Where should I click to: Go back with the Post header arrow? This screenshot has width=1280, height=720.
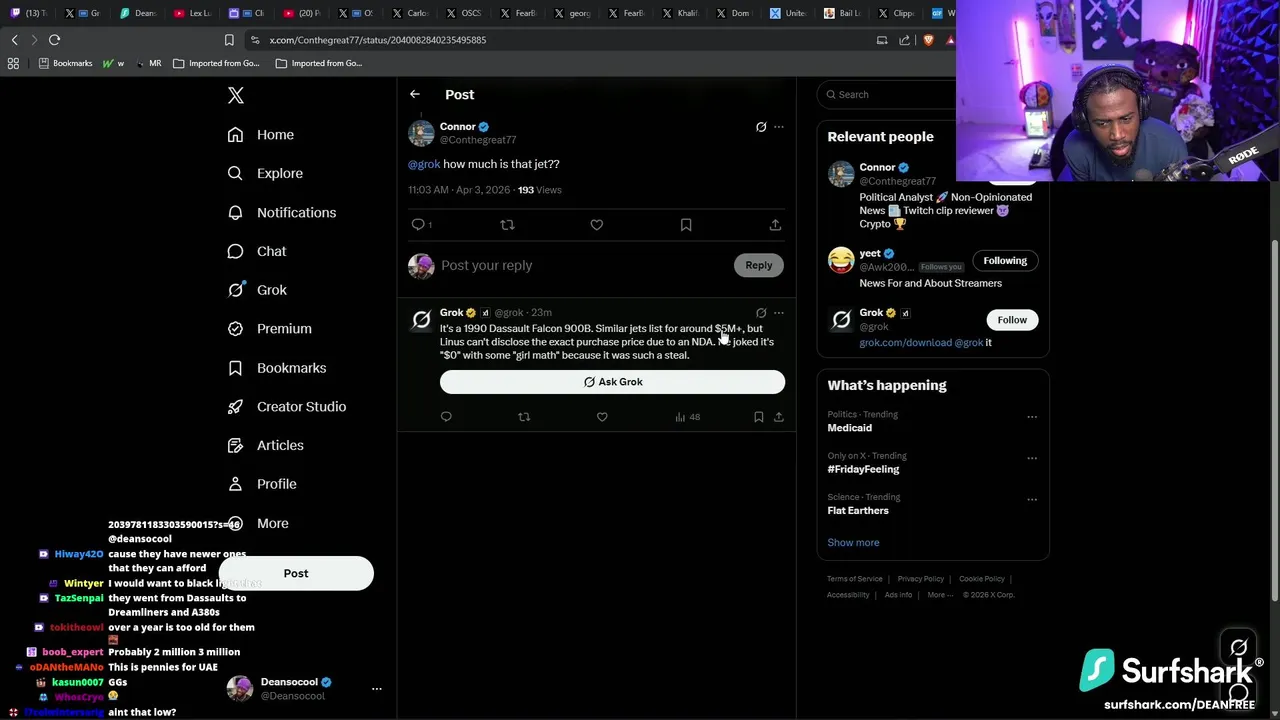[415, 94]
